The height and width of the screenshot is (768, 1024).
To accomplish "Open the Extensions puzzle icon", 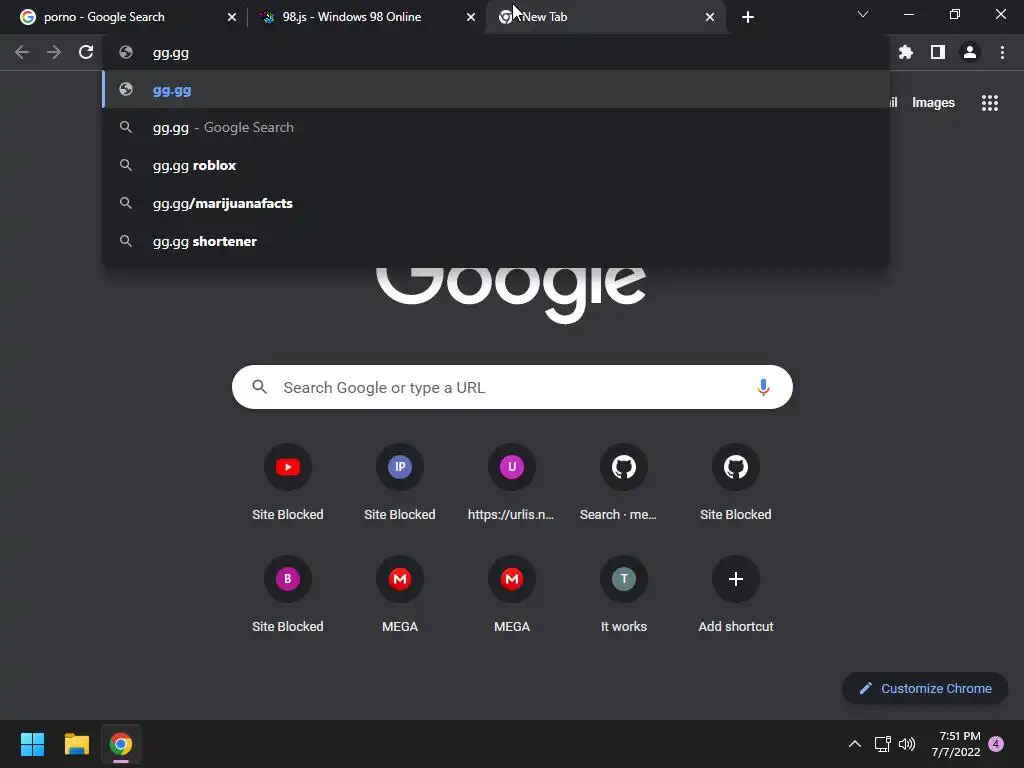I will click(905, 52).
